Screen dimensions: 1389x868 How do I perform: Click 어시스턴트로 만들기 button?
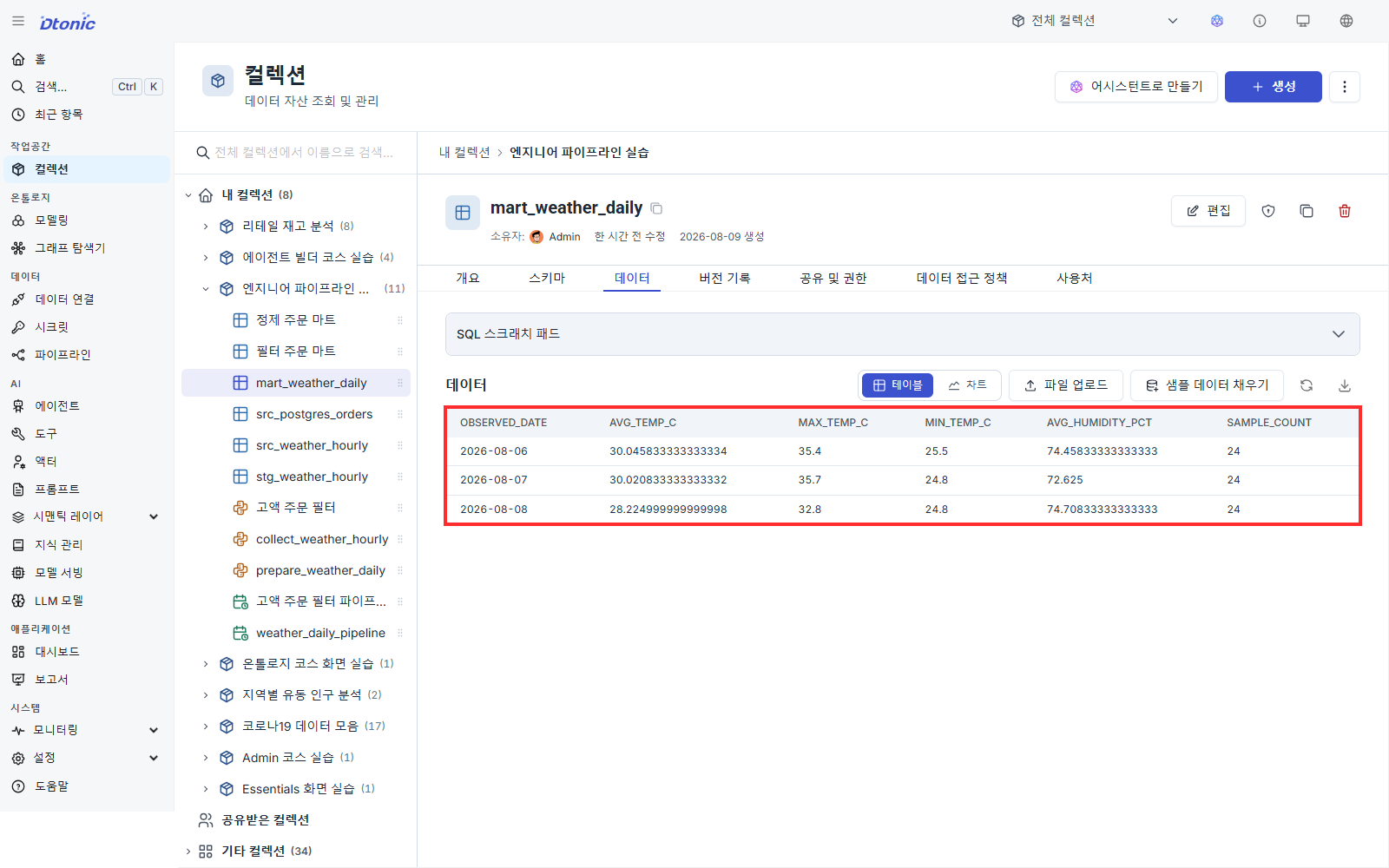pyautogui.click(x=1136, y=87)
